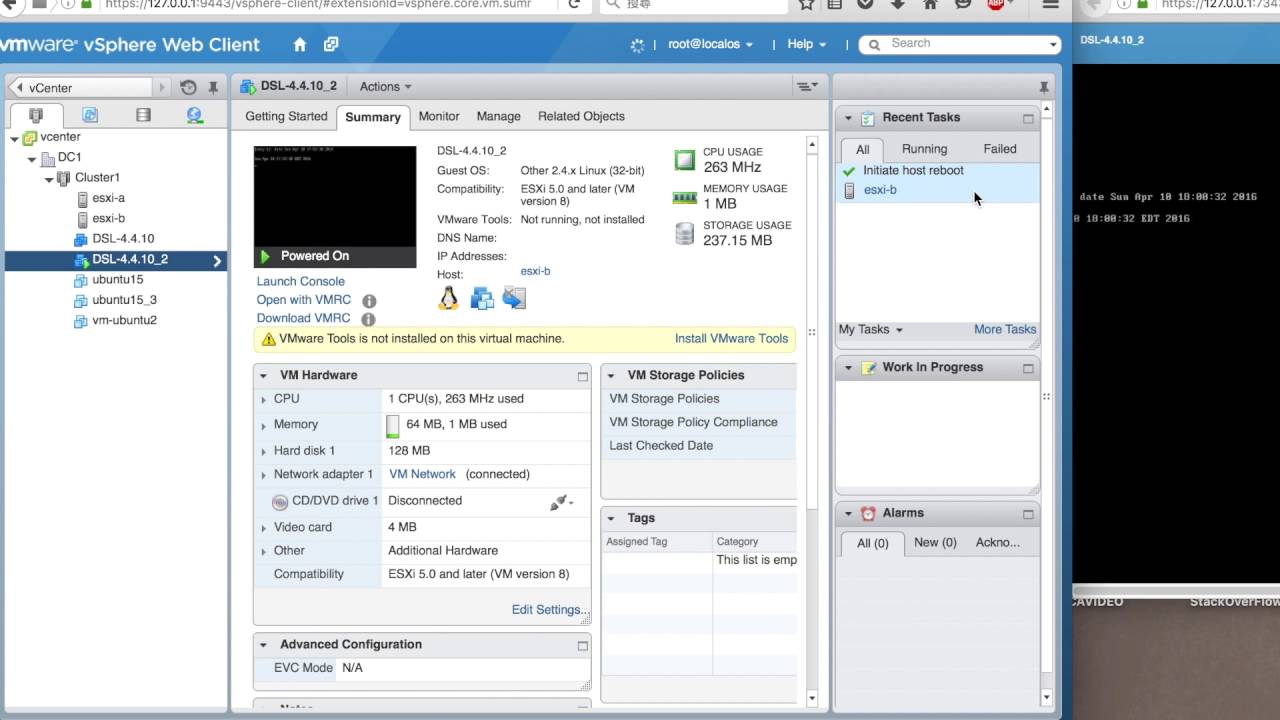The height and width of the screenshot is (720, 1280).
Task: Click Download VMRC link
Action: 303,318
